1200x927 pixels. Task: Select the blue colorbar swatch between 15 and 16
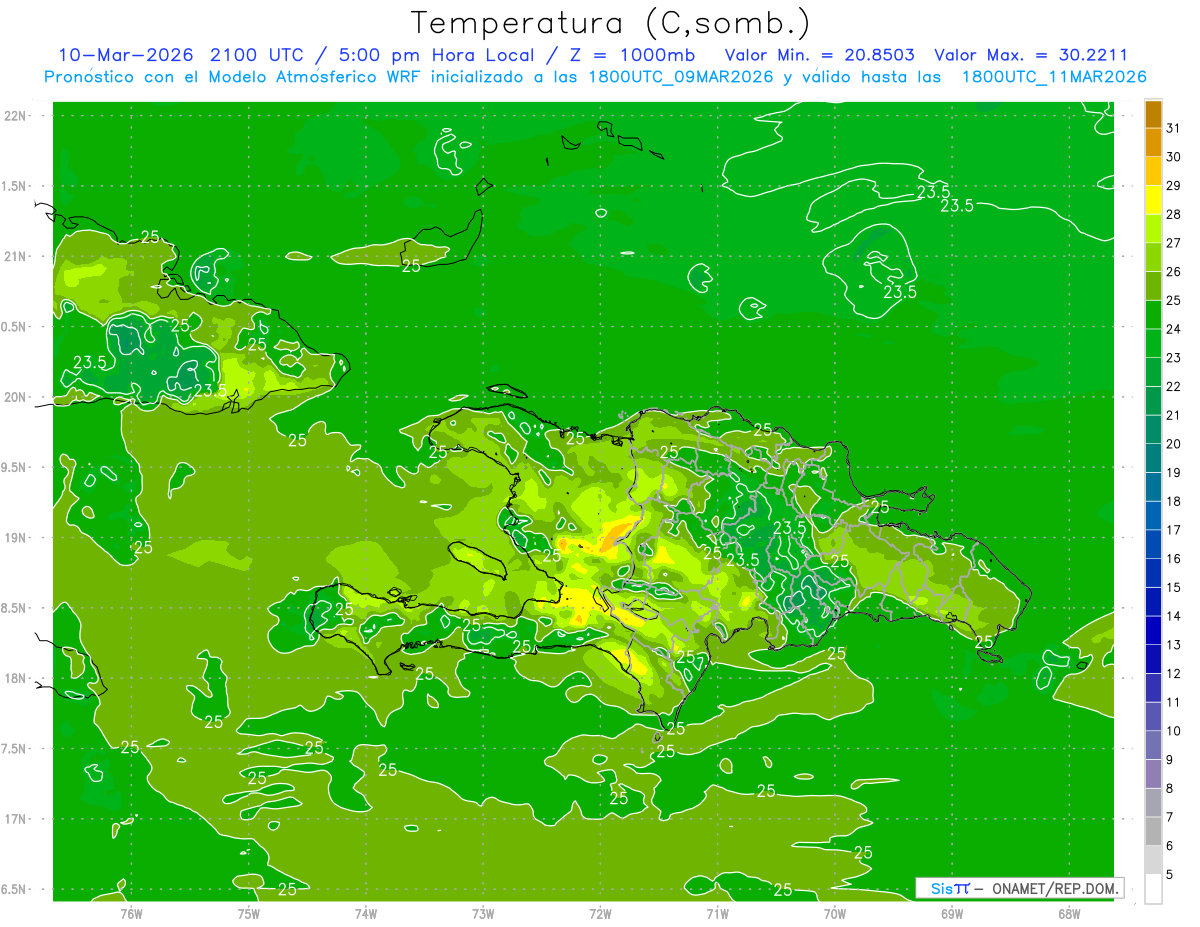click(x=1153, y=573)
